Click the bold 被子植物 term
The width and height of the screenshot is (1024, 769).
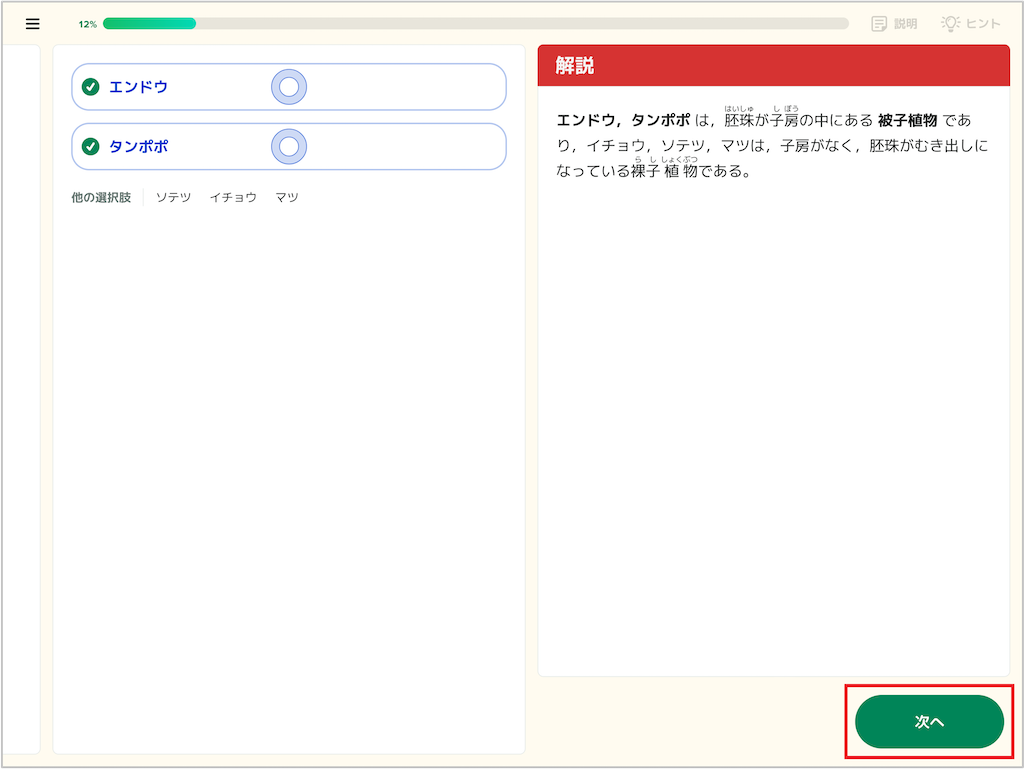click(x=908, y=120)
